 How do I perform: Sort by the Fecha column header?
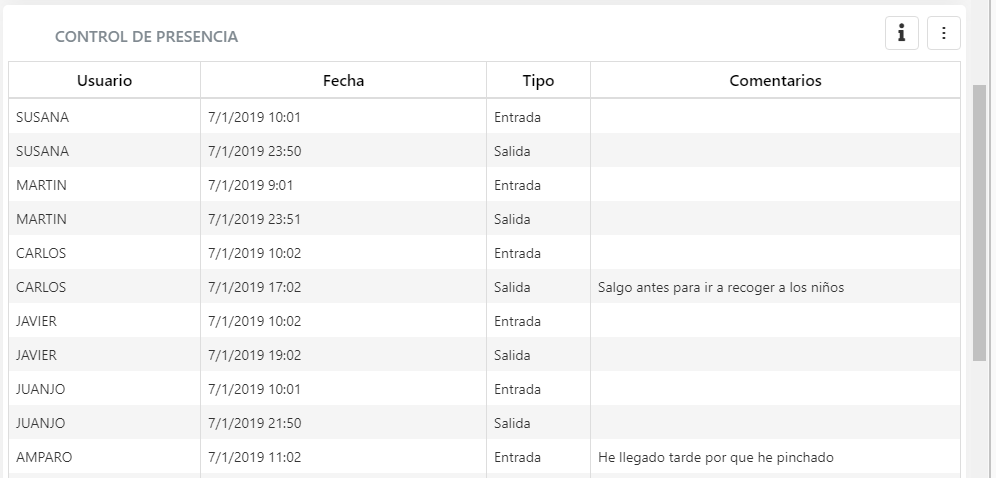coord(343,81)
